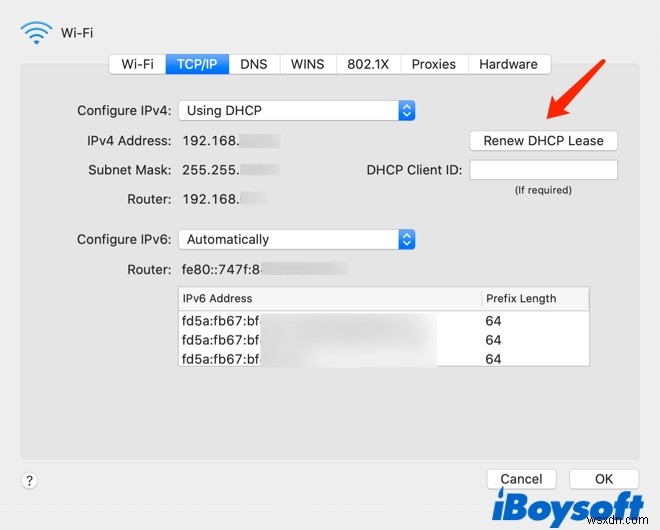Viewport: 660px width, 530px height.
Task: Click the Wi-Fi title text
Action: pyautogui.click(x=77, y=33)
